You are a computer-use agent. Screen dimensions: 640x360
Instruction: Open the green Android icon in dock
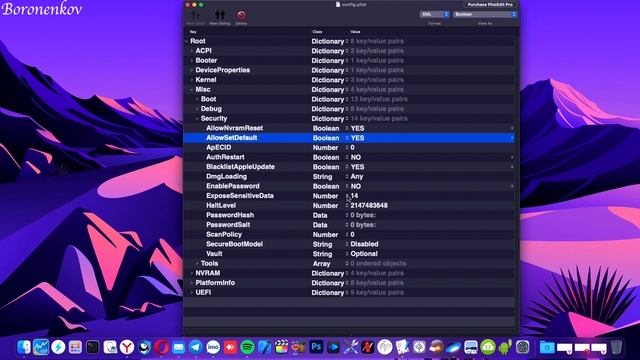(505, 347)
